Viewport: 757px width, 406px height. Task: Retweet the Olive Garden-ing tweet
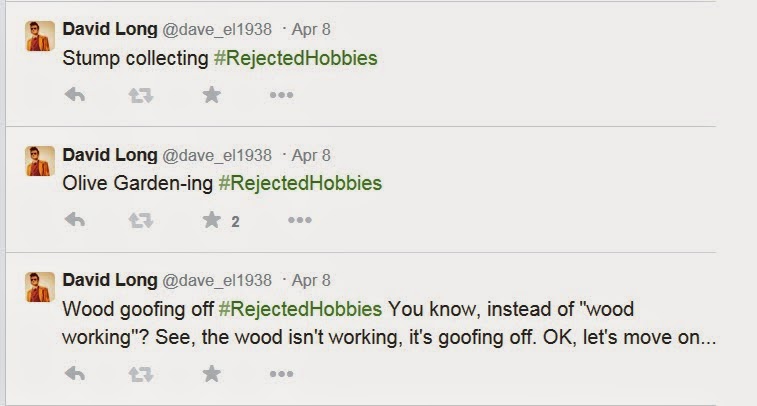click(140, 221)
